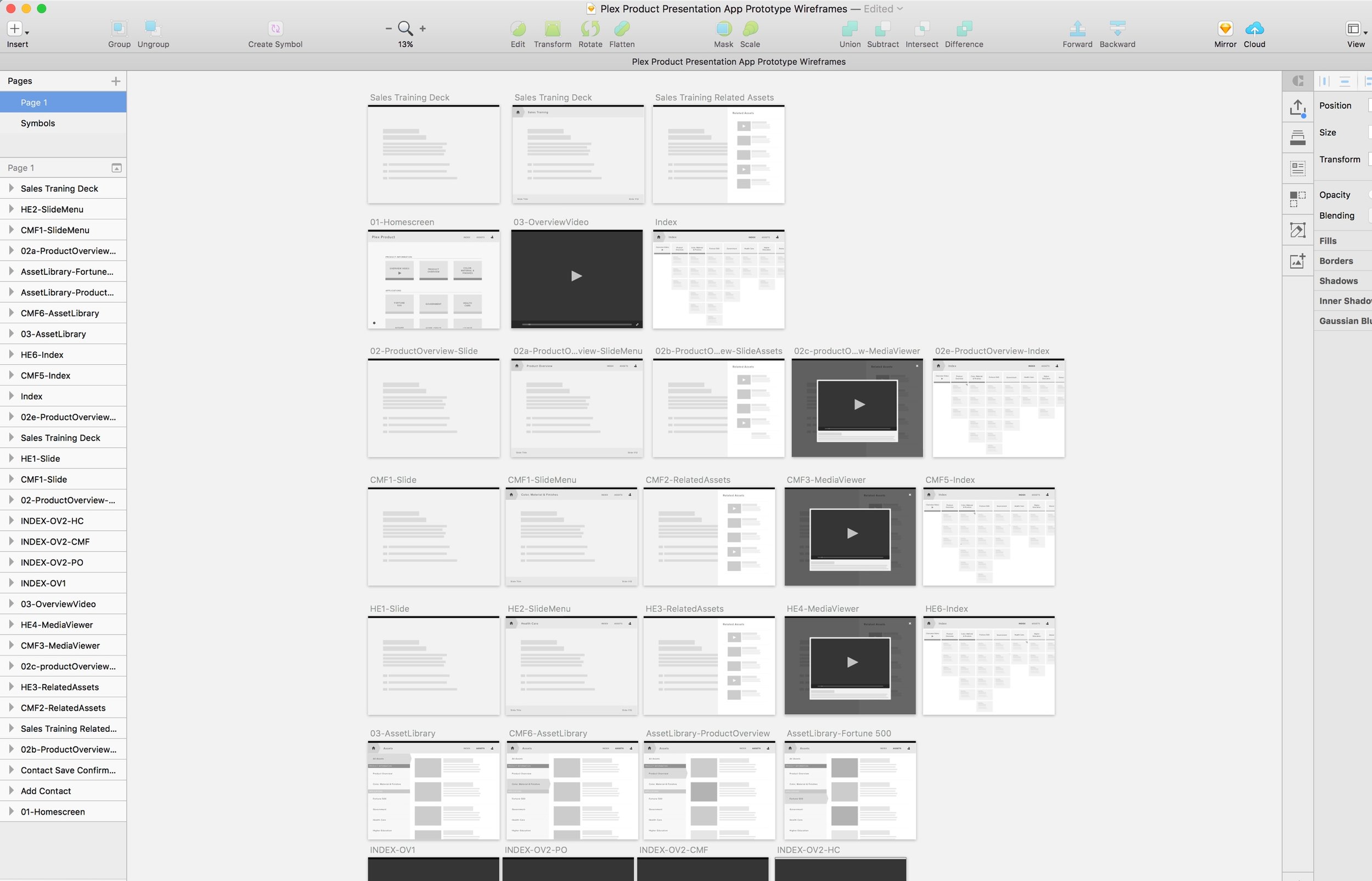Screen dimensions: 1372x881
Task: Apply the Subtract boolean operation
Action: pyautogui.click(x=883, y=28)
